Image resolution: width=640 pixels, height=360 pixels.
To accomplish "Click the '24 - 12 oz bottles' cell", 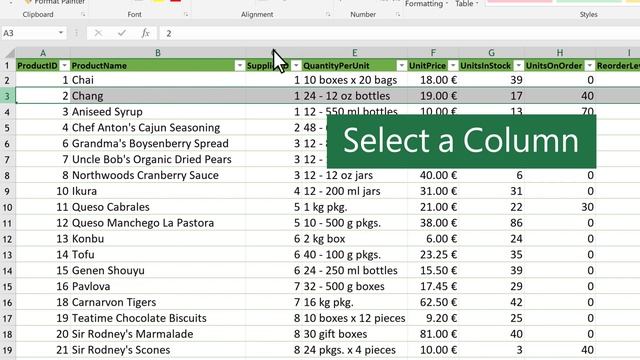I will click(354, 96).
